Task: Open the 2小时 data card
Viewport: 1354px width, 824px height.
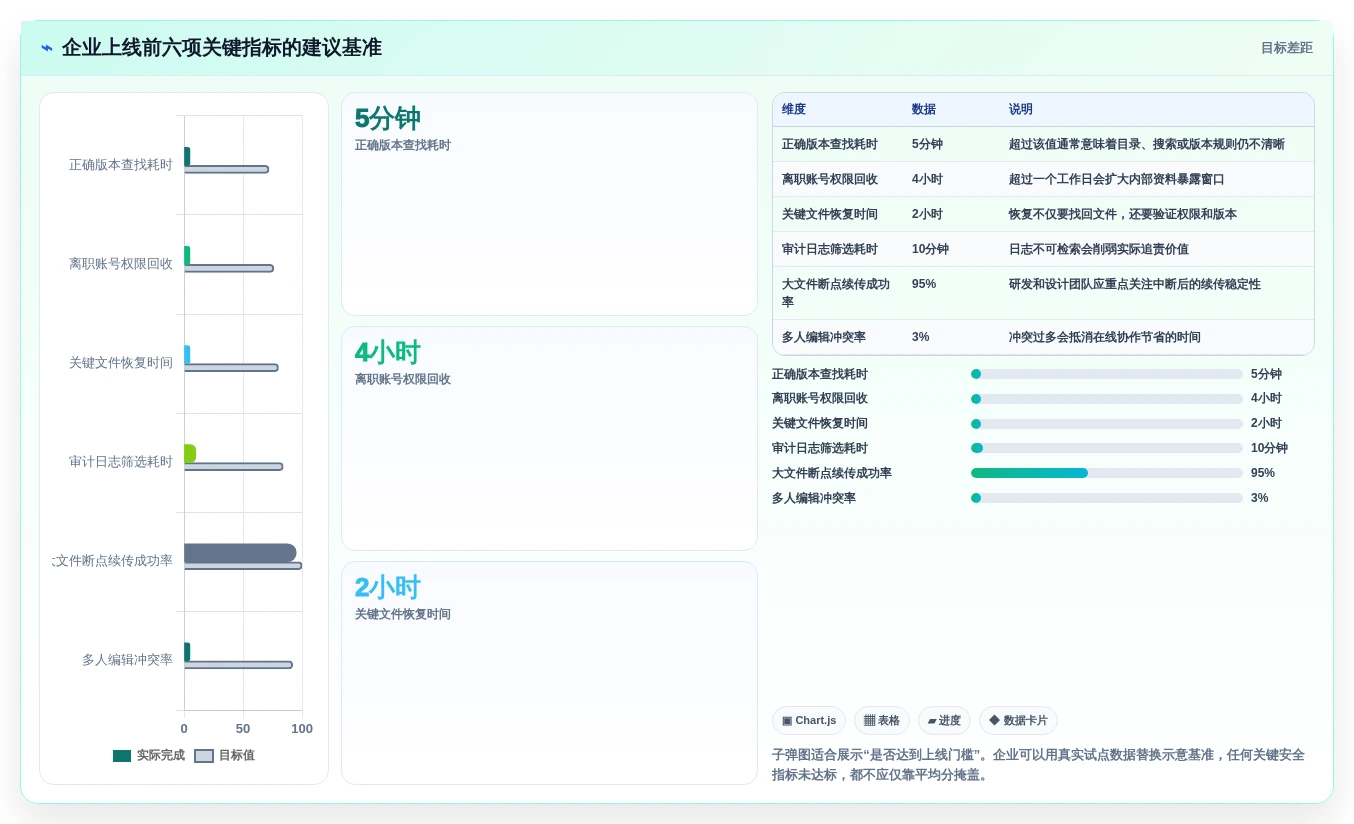Action: (x=549, y=673)
